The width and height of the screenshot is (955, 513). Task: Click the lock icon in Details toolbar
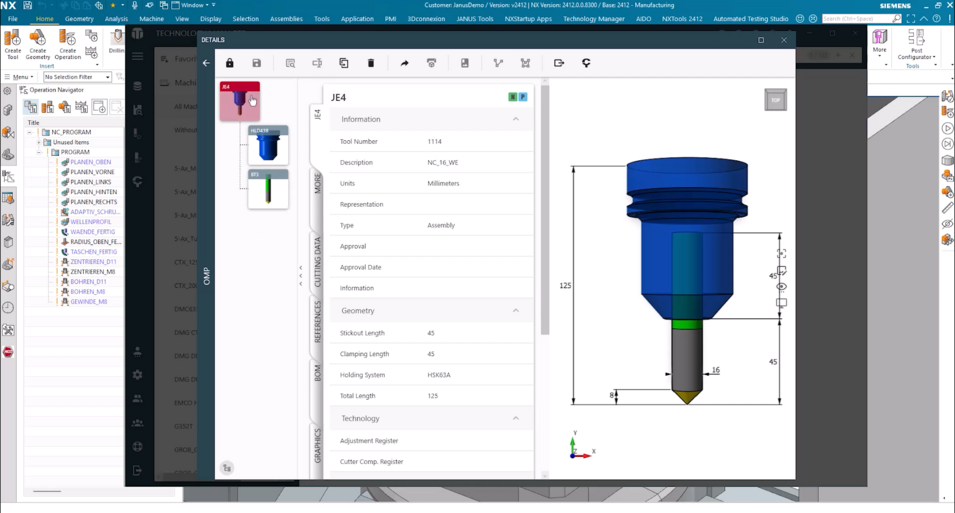(230, 63)
